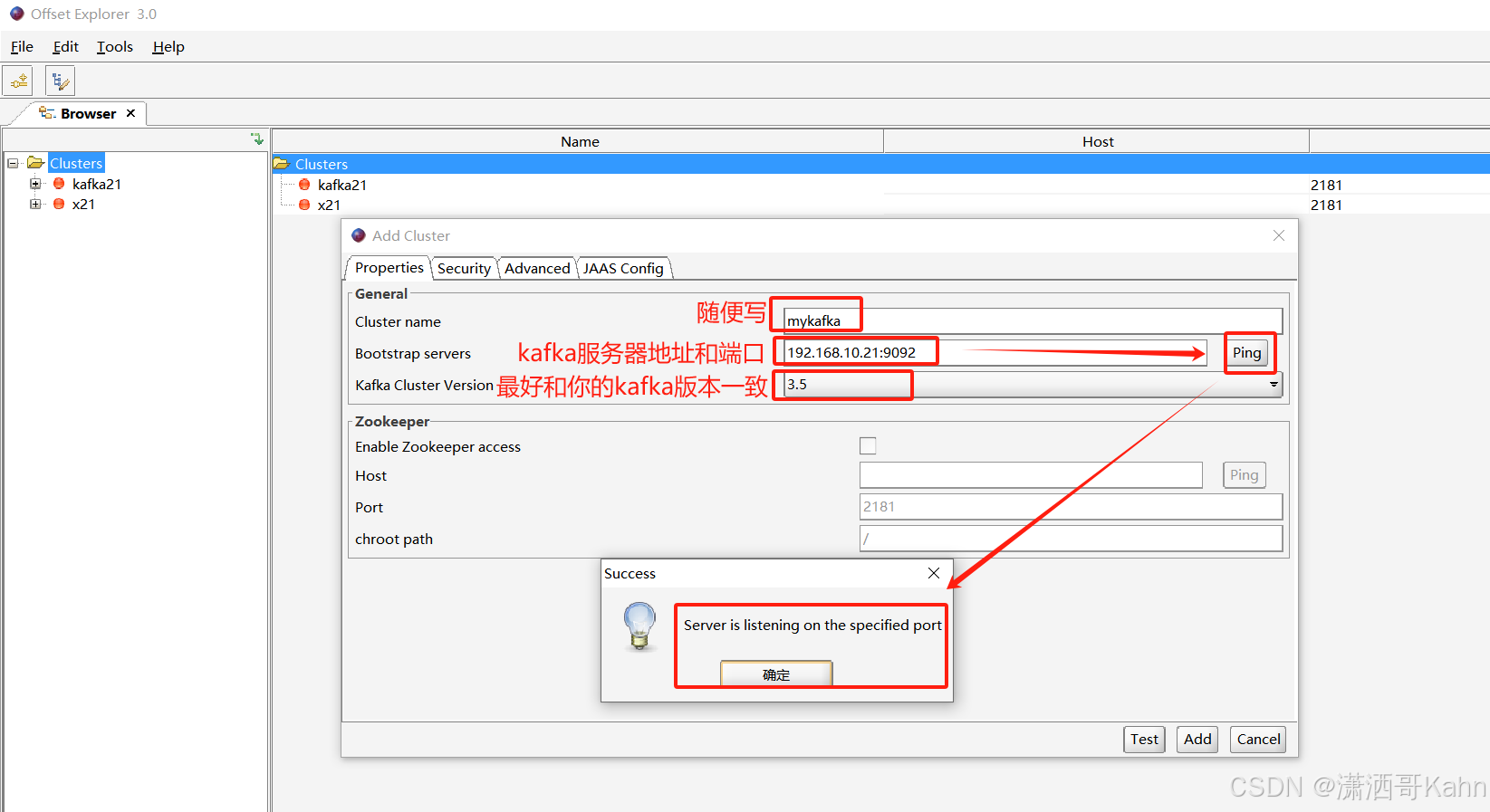Click the Zookeeper Host input field
This screenshot has width=1490, height=812.
tap(1031, 475)
